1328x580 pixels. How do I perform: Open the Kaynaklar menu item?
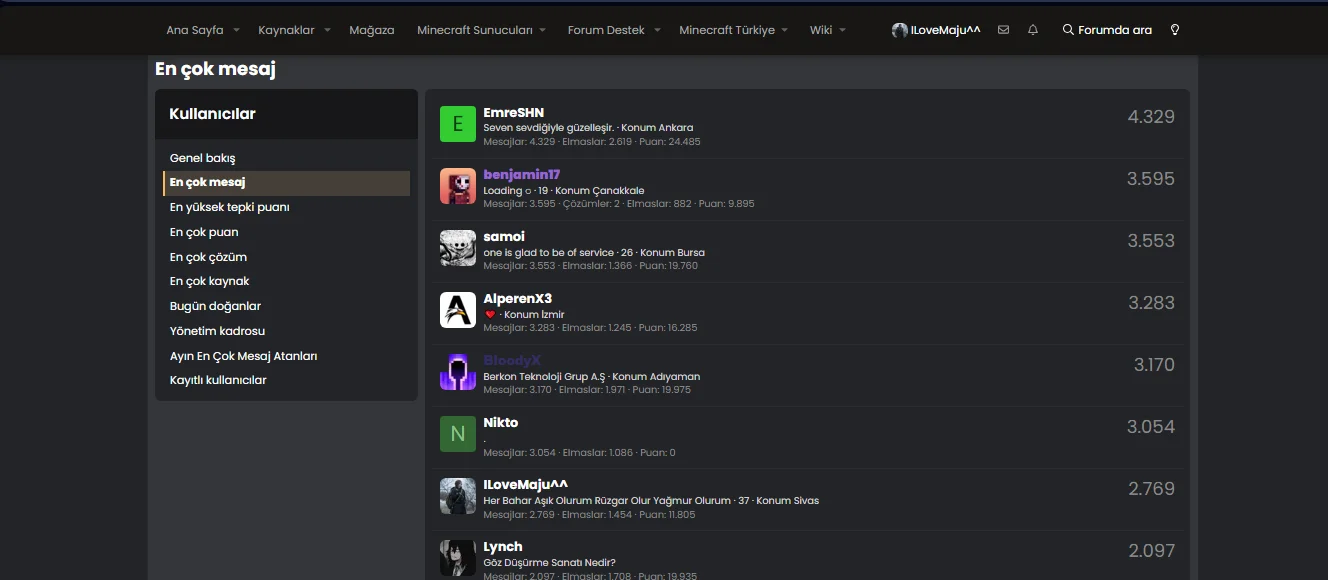[286, 30]
